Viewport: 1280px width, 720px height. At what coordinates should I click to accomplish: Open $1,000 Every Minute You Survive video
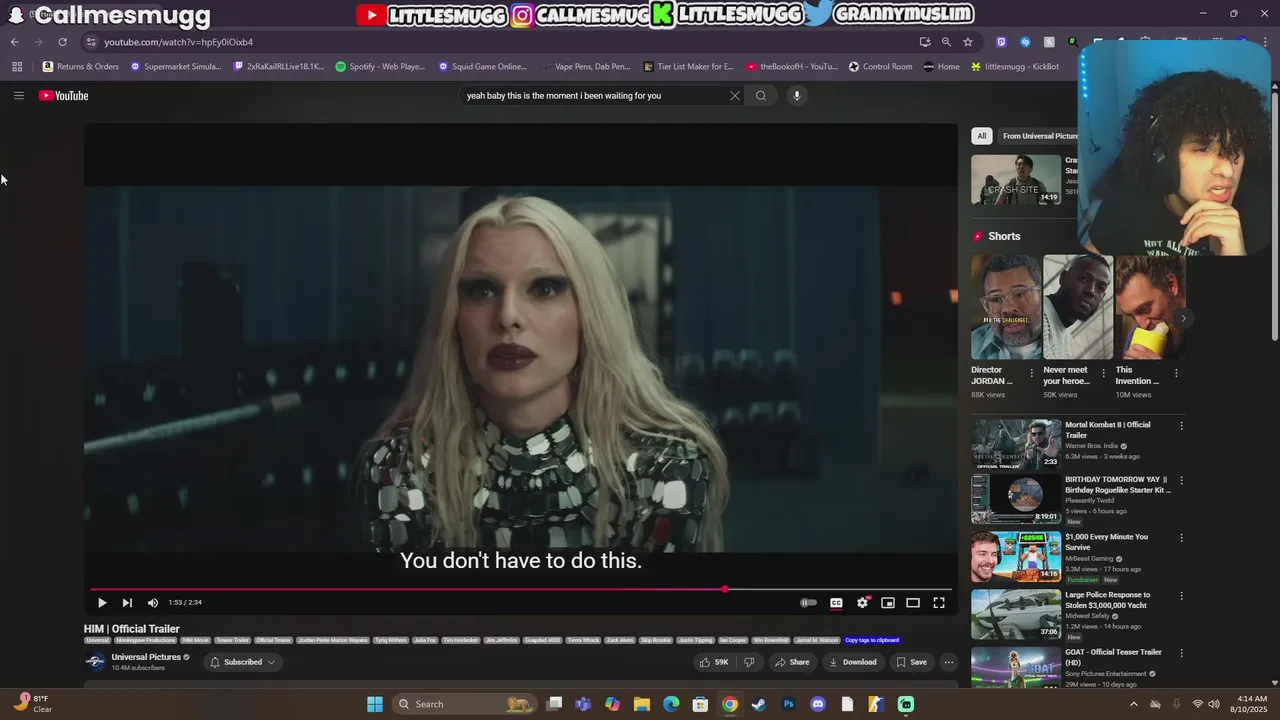tap(1016, 557)
